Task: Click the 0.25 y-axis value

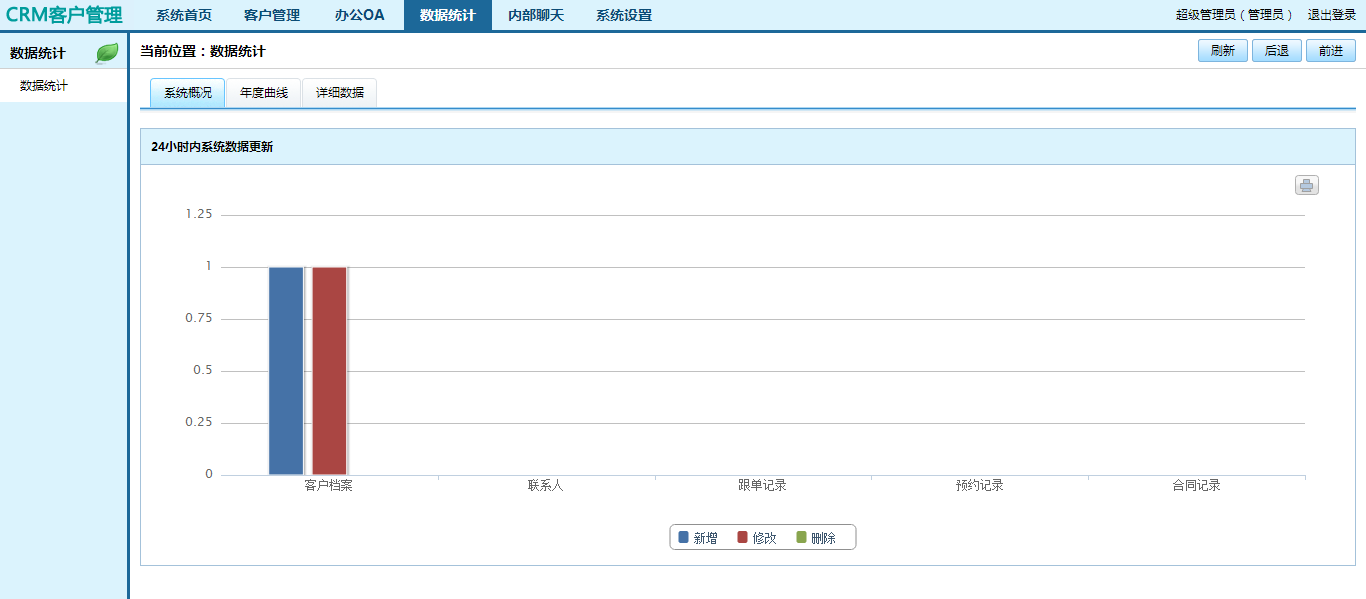Action: [x=199, y=422]
